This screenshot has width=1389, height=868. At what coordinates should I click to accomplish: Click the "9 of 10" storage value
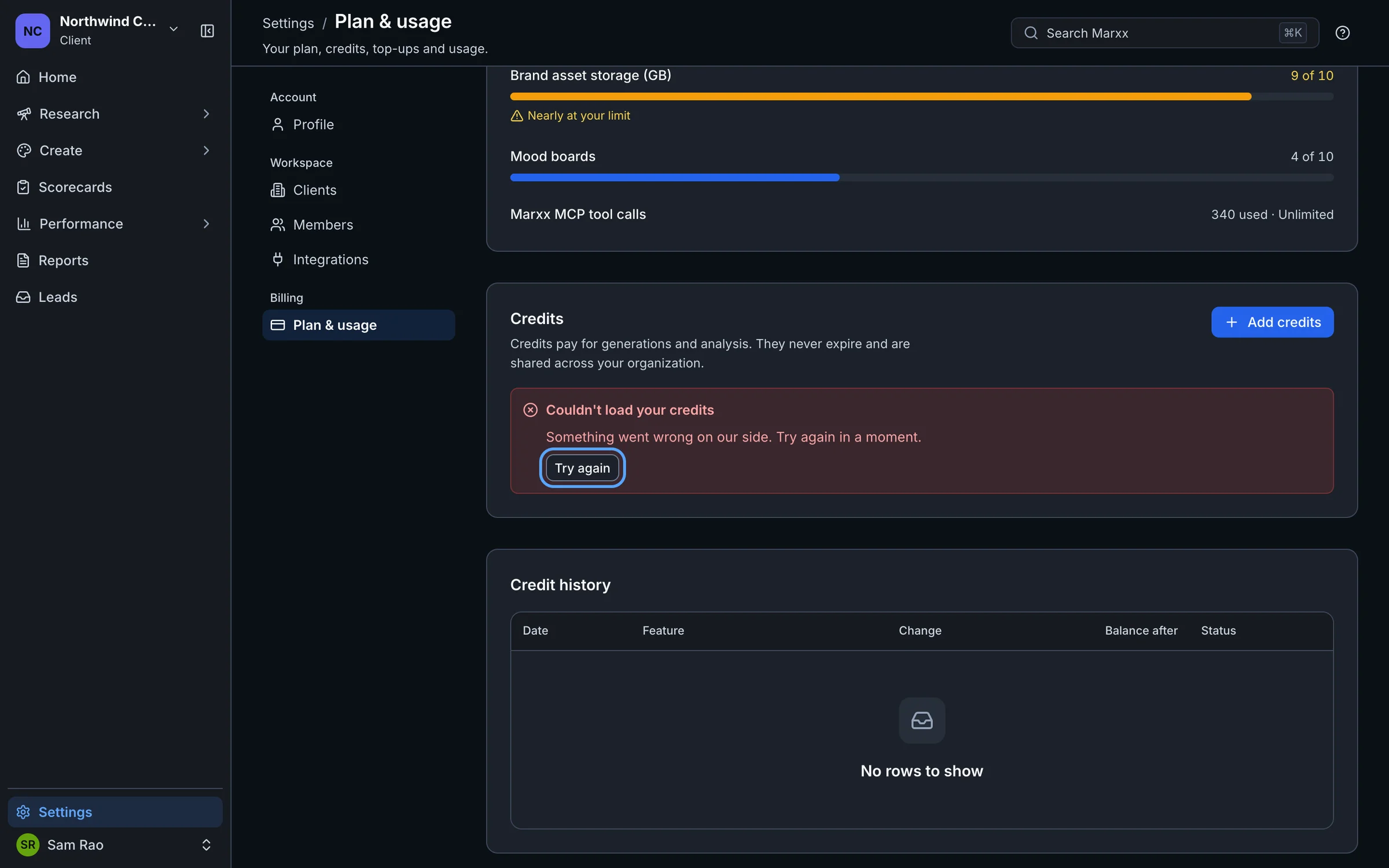click(1311, 76)
